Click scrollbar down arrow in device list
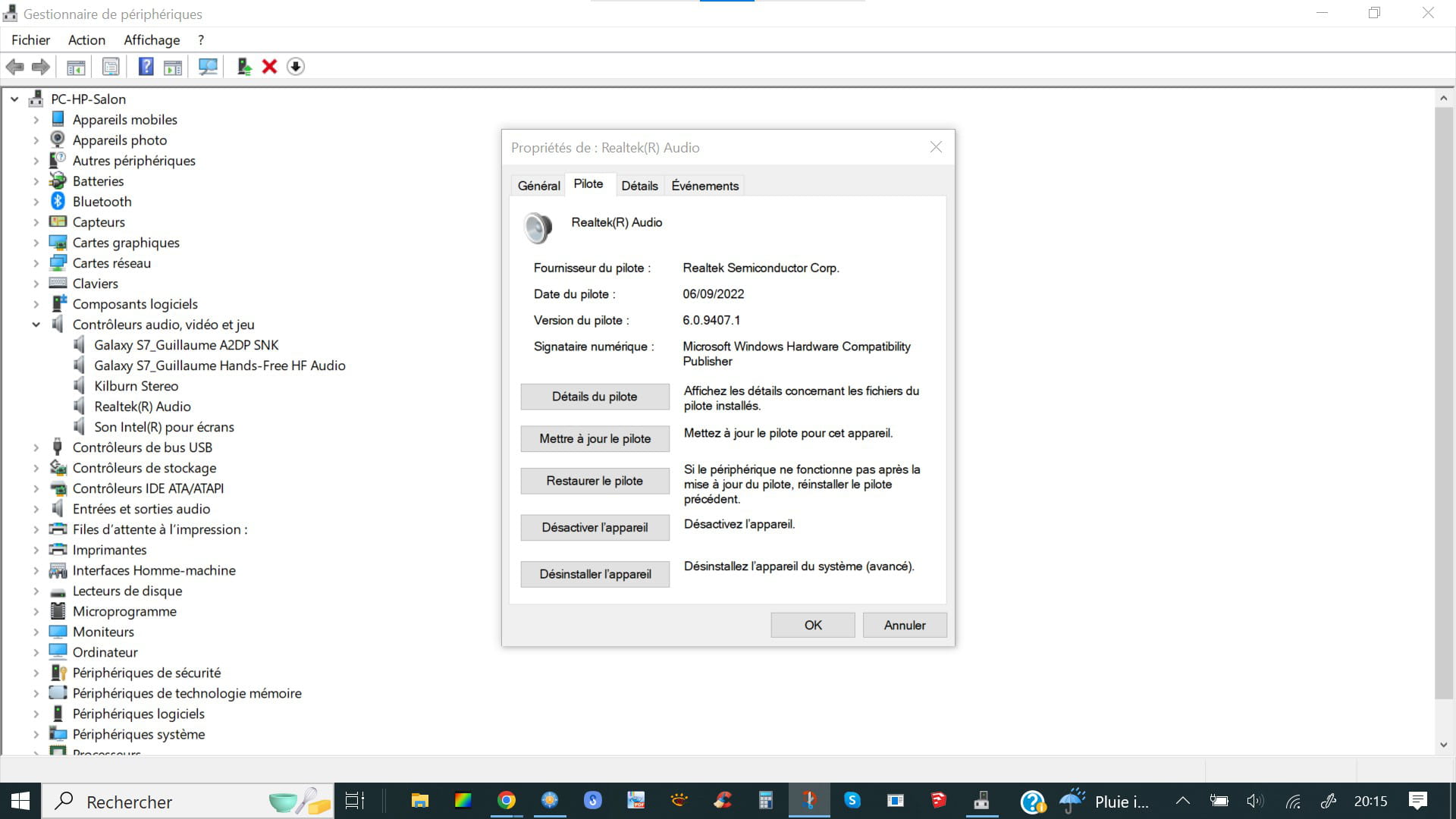Viewport: 1456px width, 819px height. tap(1444, 745)
